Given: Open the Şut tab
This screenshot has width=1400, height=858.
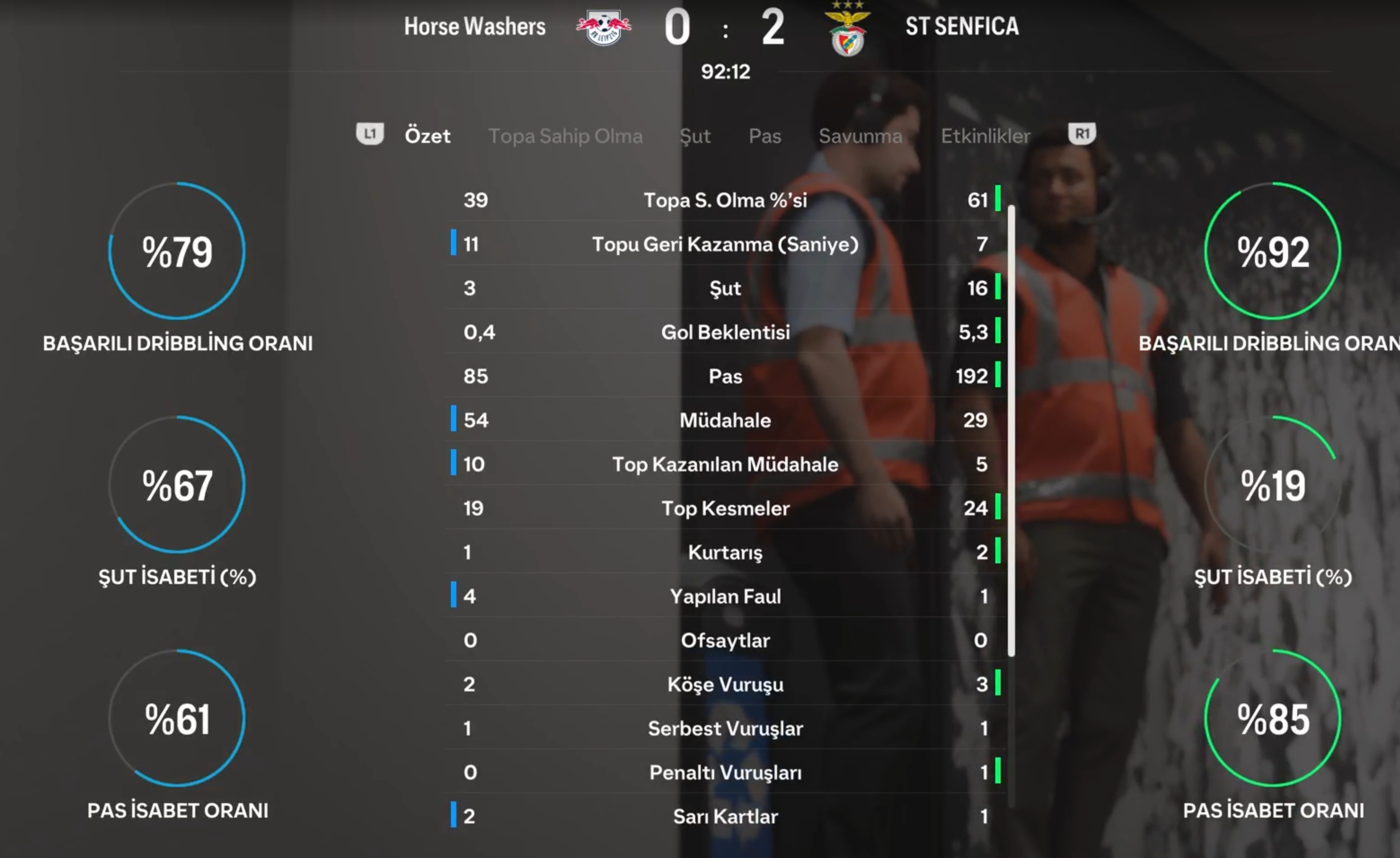Looking at the screenshot, I should tap(695, 137).
